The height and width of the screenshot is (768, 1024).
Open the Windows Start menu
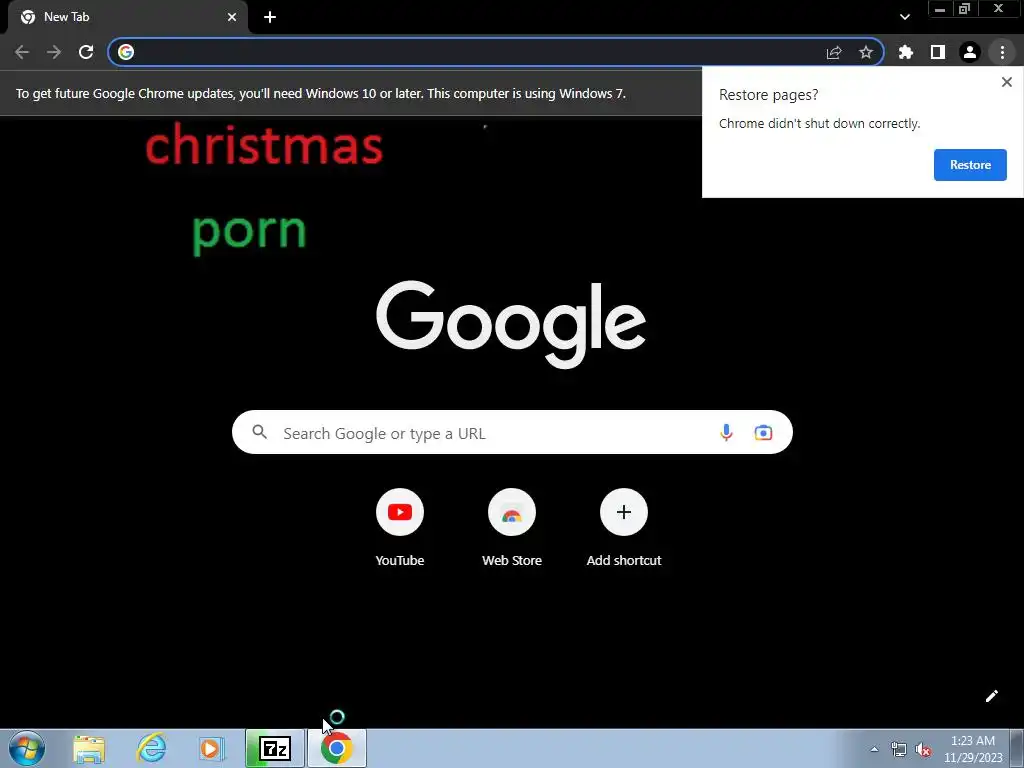[x=27, y=748]
